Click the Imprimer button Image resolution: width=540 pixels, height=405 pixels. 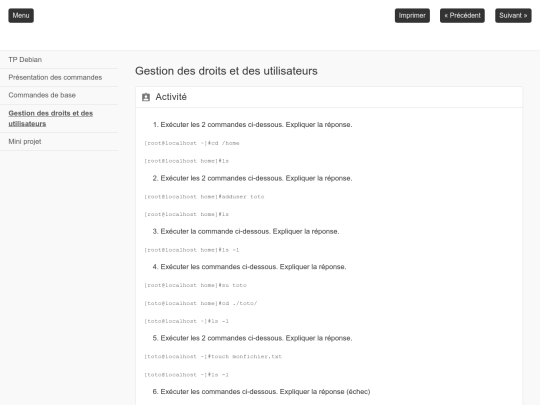pos(412,15)
